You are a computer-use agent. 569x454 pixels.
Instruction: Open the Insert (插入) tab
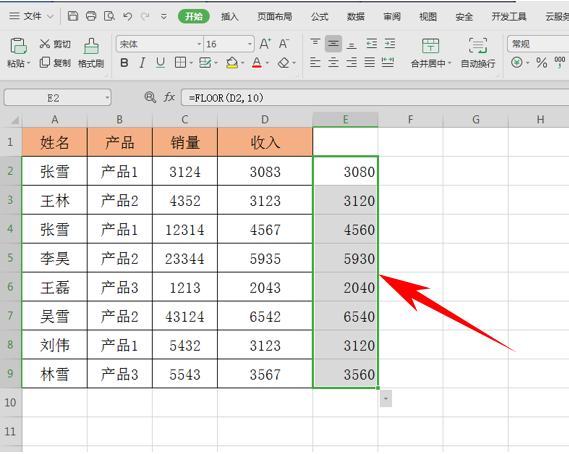click(230, 16)
